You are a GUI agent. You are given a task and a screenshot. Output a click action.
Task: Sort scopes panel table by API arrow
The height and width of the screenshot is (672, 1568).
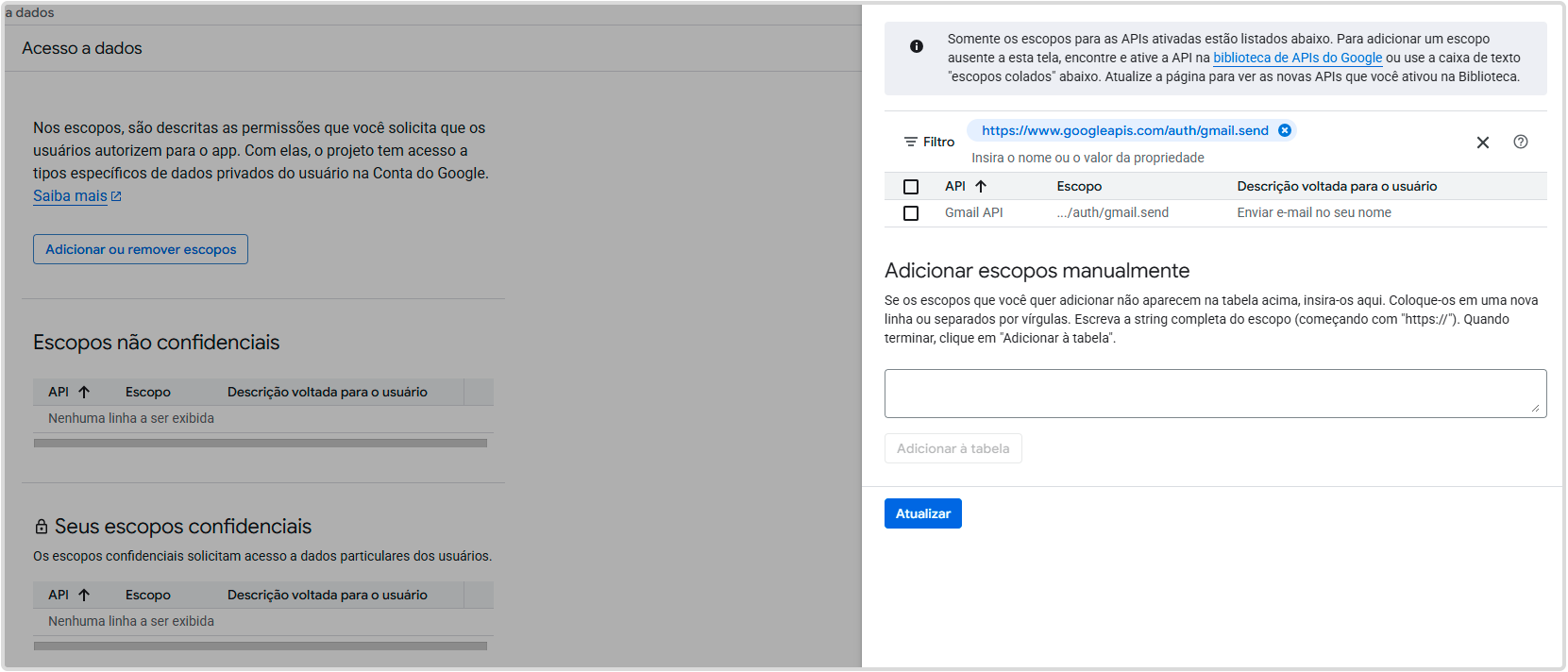981,186
